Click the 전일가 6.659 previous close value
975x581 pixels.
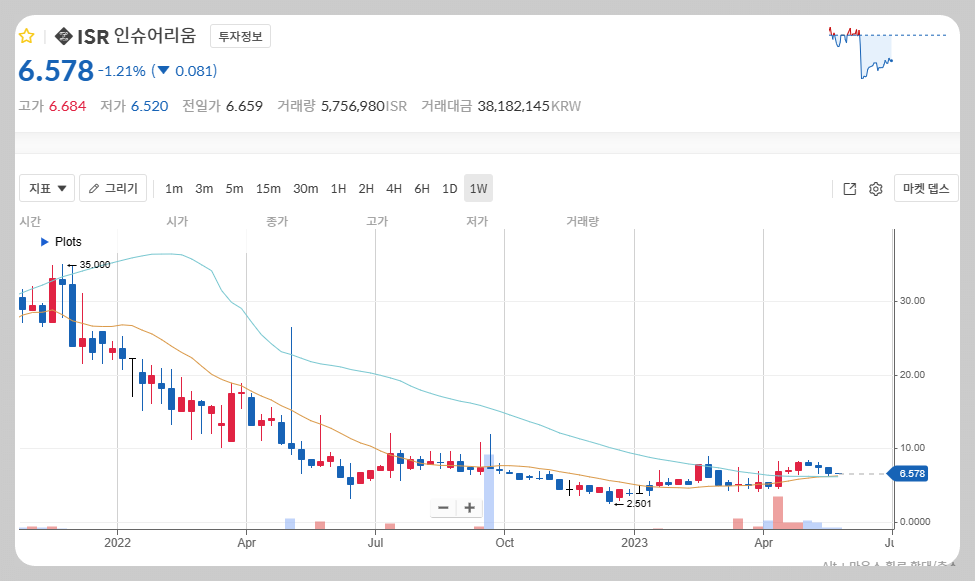pyautogui.click(x=223, y=106)
